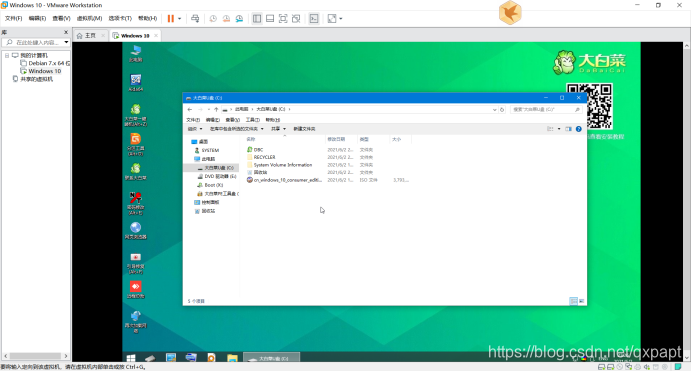Toggle the console view icon
Screen dimensions: 692x371
coord(314,19)
